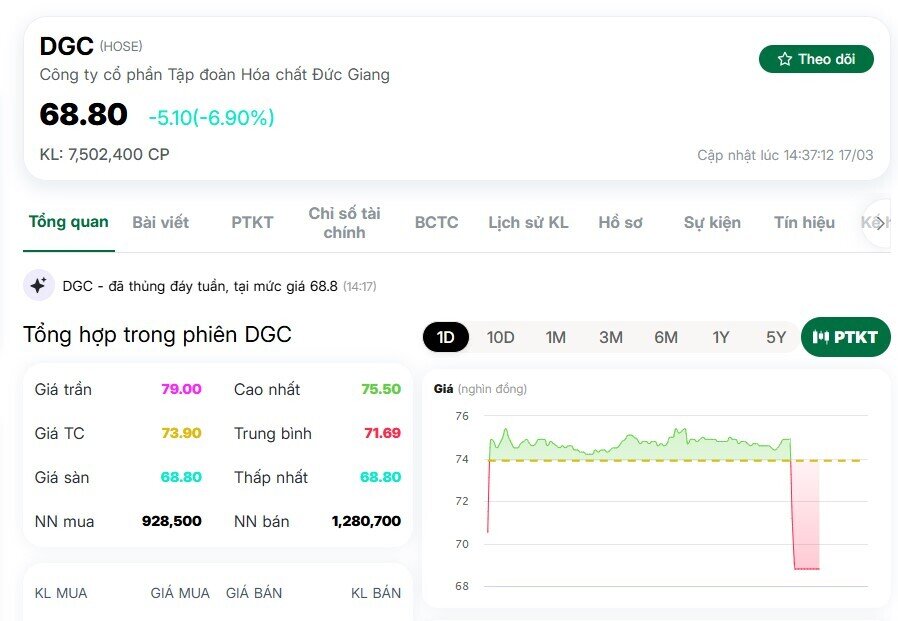
Task: Click the candlestick icon on the green PTKT button
Action: (822, 337)
